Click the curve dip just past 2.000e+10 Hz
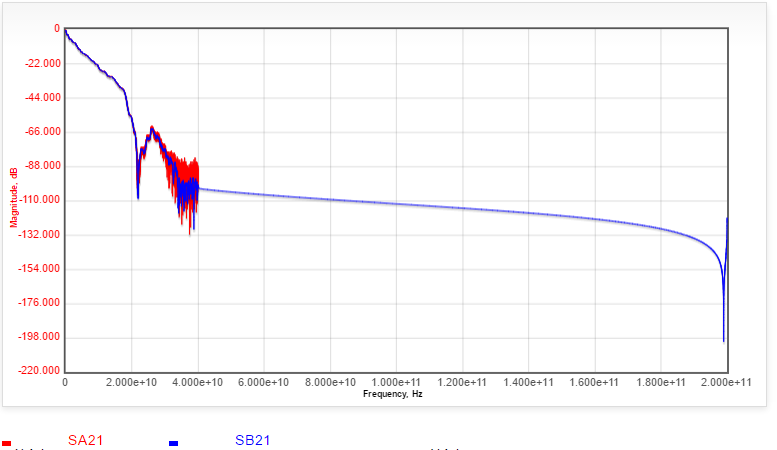This screenshot has height=450, width=777. pyautogui.click(x=138, y=196)
